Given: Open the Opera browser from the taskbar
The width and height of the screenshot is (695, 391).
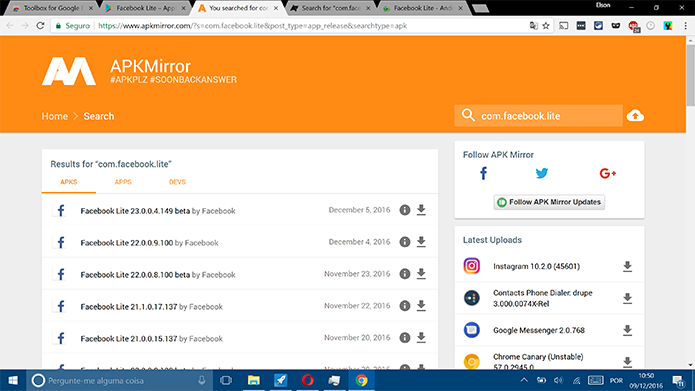Looking at the screenshot, I should [x=308, y=380].
